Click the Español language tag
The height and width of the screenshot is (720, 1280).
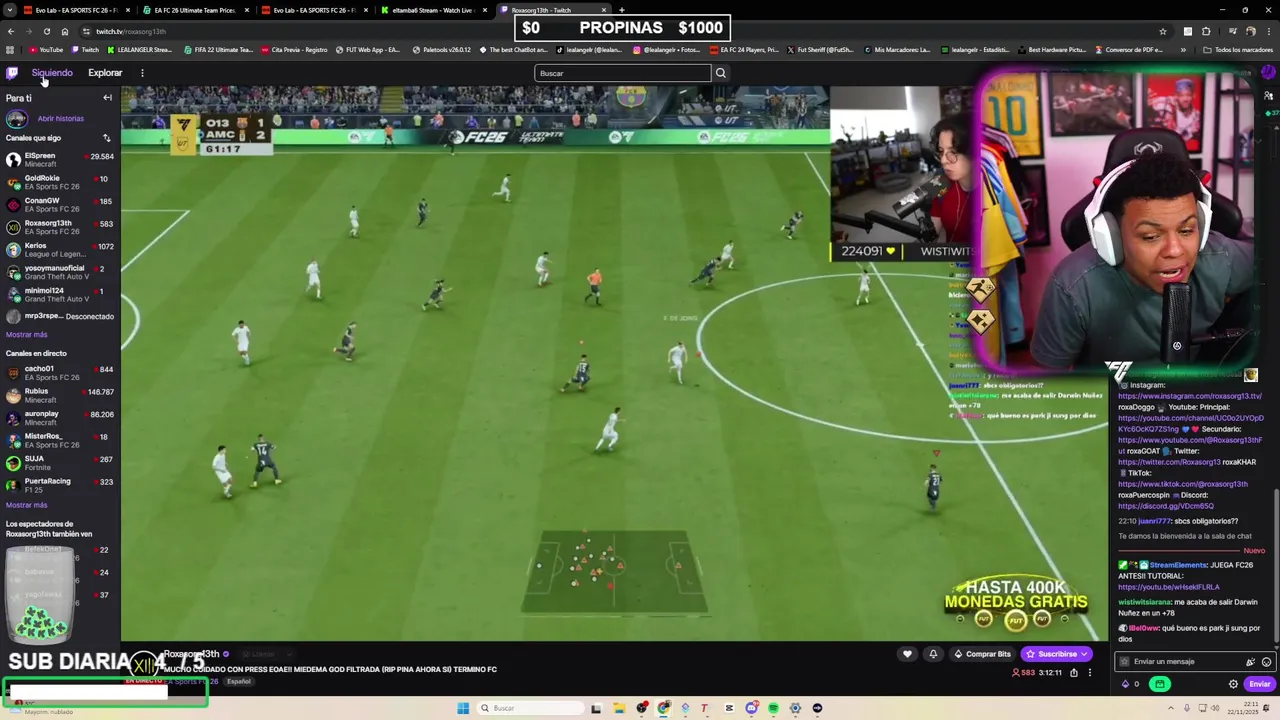click(x=238, y=682)
